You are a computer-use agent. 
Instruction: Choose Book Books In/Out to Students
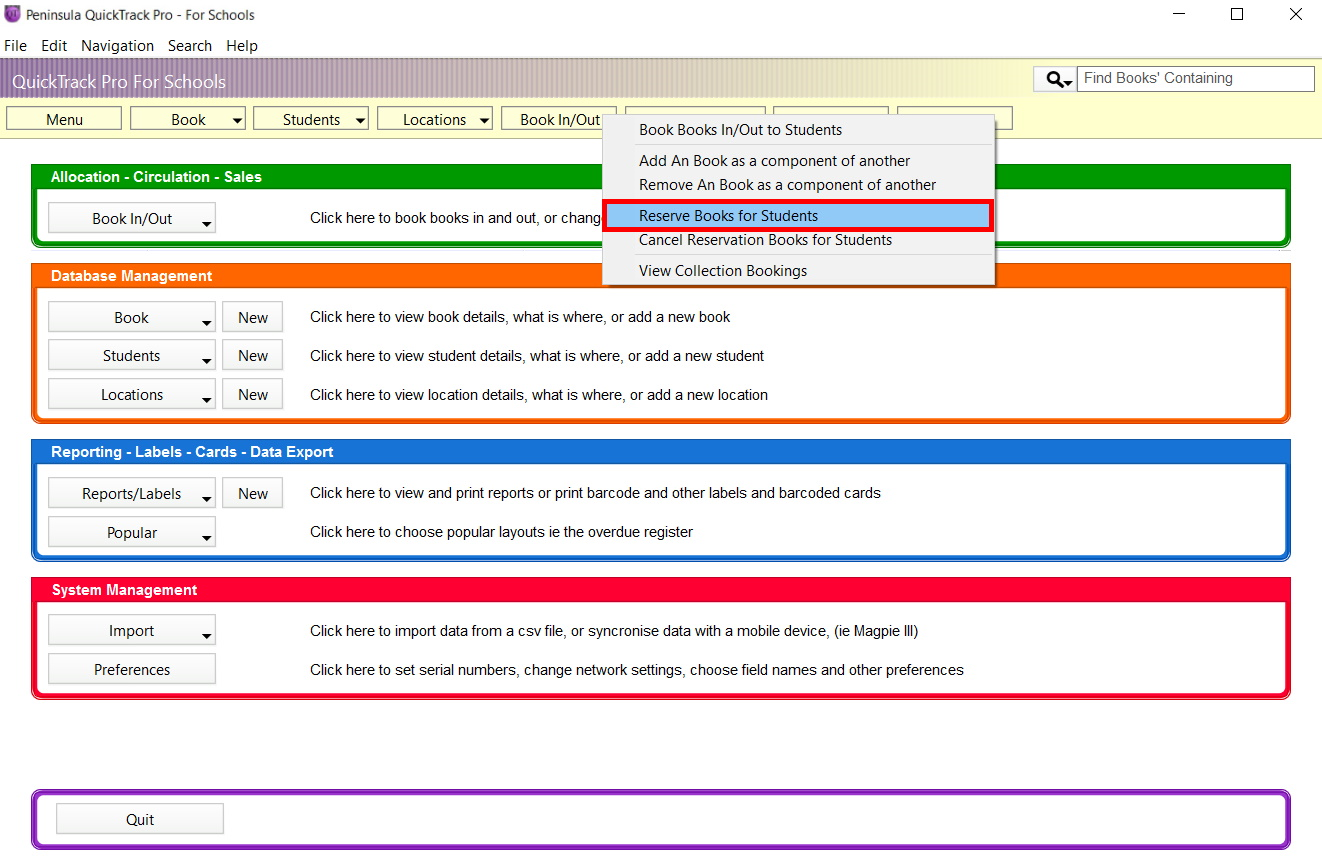coord(798,130)
